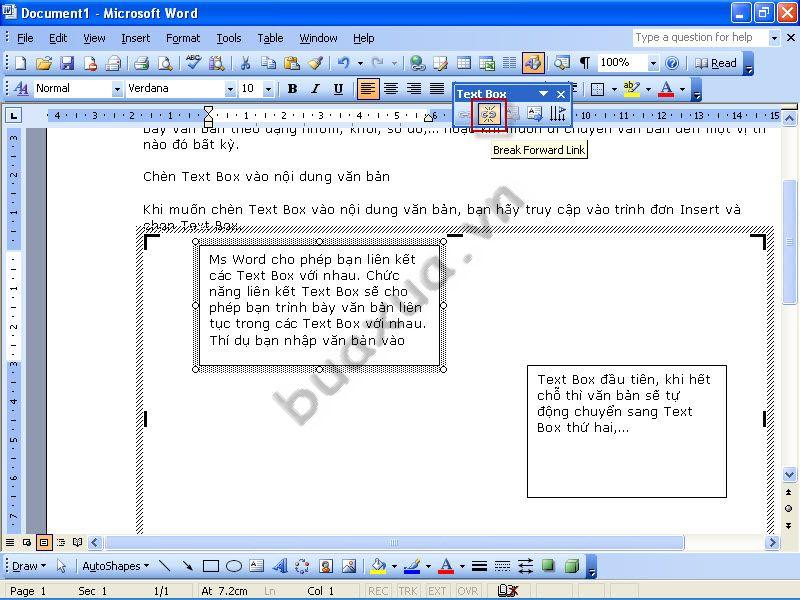Click the Columns icon
This screenshot has width=800, height=600.
pos(509,63)
